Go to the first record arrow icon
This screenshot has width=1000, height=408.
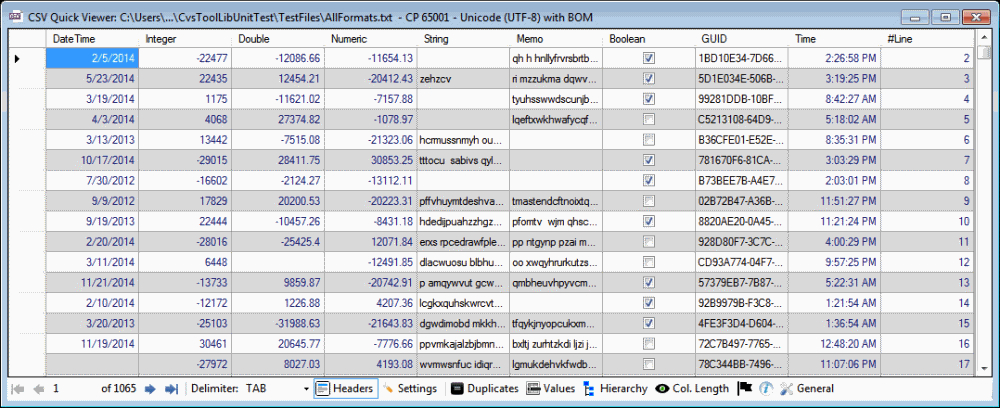[17, 389]
